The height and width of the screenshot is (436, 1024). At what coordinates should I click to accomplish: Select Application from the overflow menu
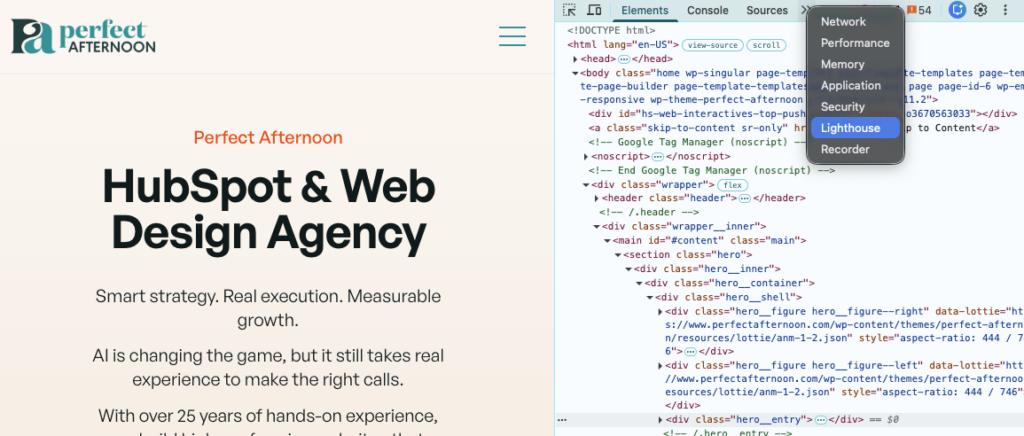pyautogui.click(x=856, y=86)
